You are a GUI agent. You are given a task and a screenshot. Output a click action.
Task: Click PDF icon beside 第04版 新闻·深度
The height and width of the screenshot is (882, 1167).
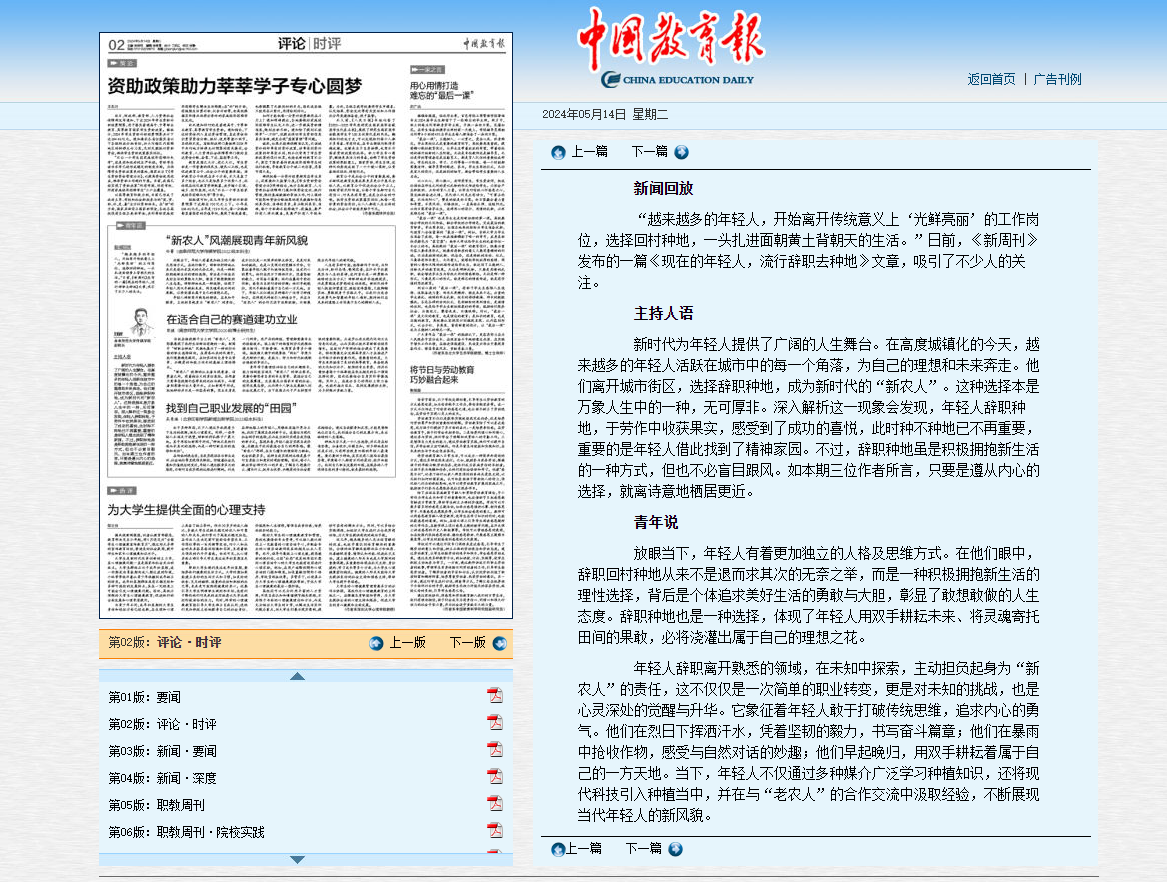tap(494, 777)
